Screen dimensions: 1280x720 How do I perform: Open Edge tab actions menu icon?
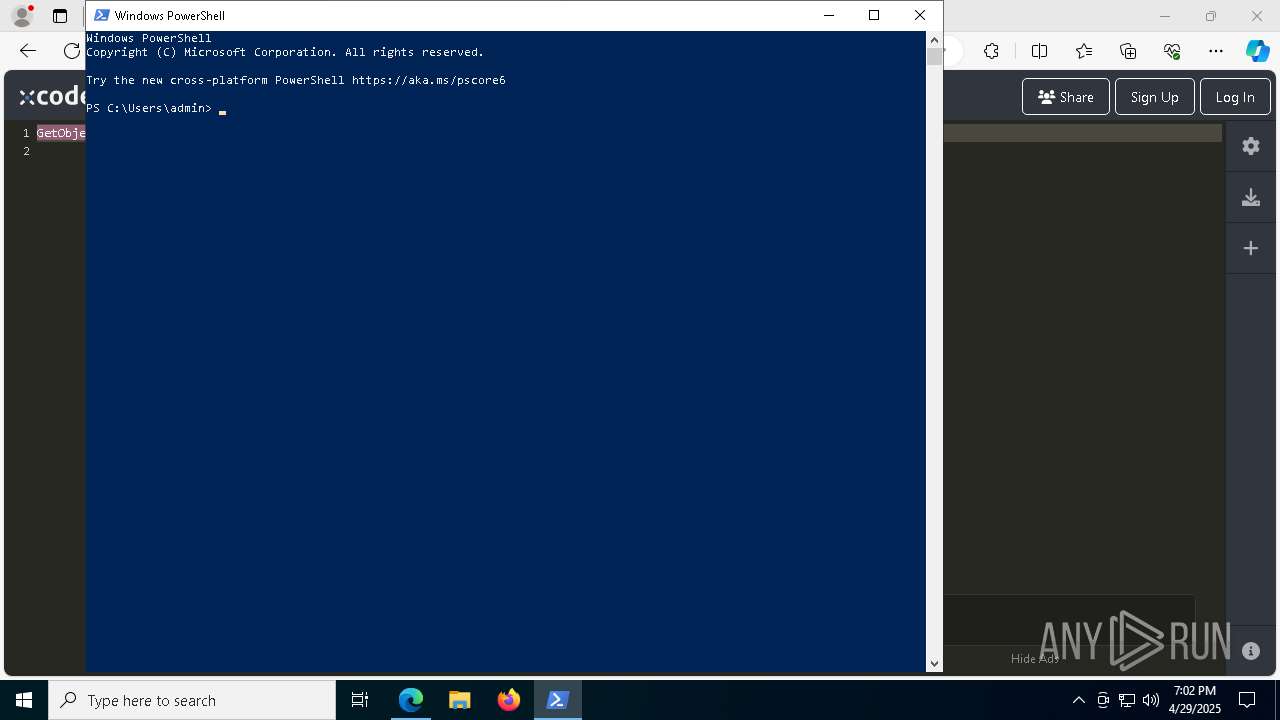(x=60, y=16)
